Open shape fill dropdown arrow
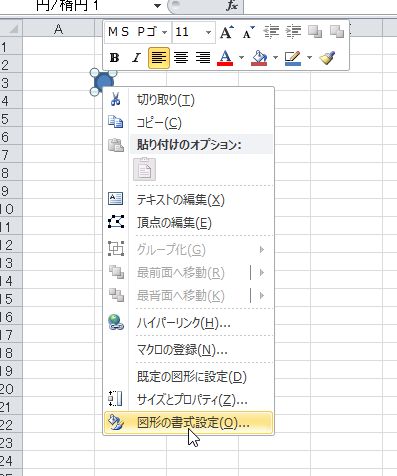Screen dimensions: 397x476 point(275,58)
